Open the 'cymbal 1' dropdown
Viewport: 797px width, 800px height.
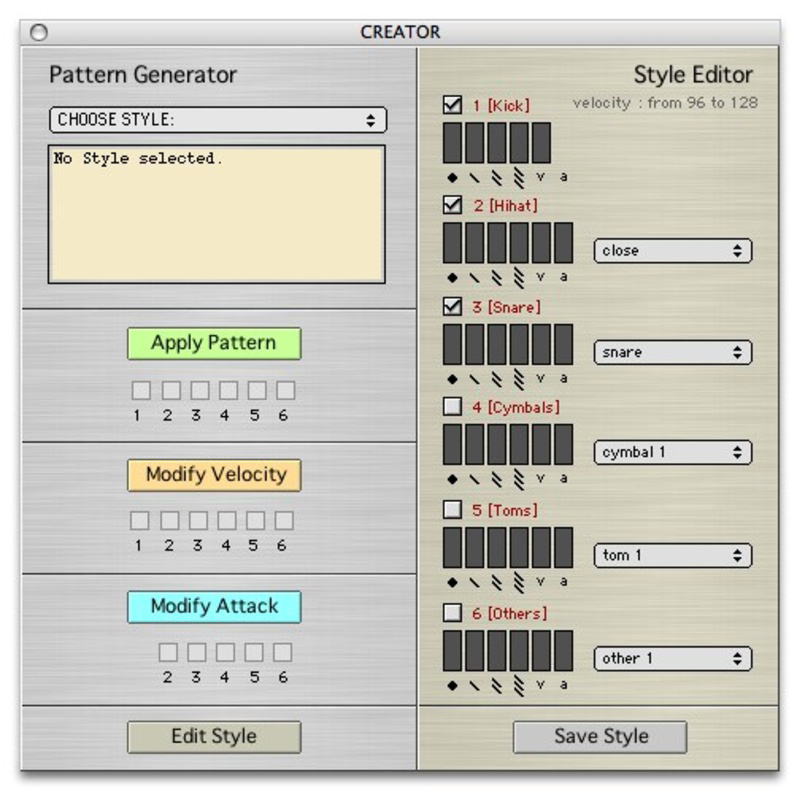(673, 452)
